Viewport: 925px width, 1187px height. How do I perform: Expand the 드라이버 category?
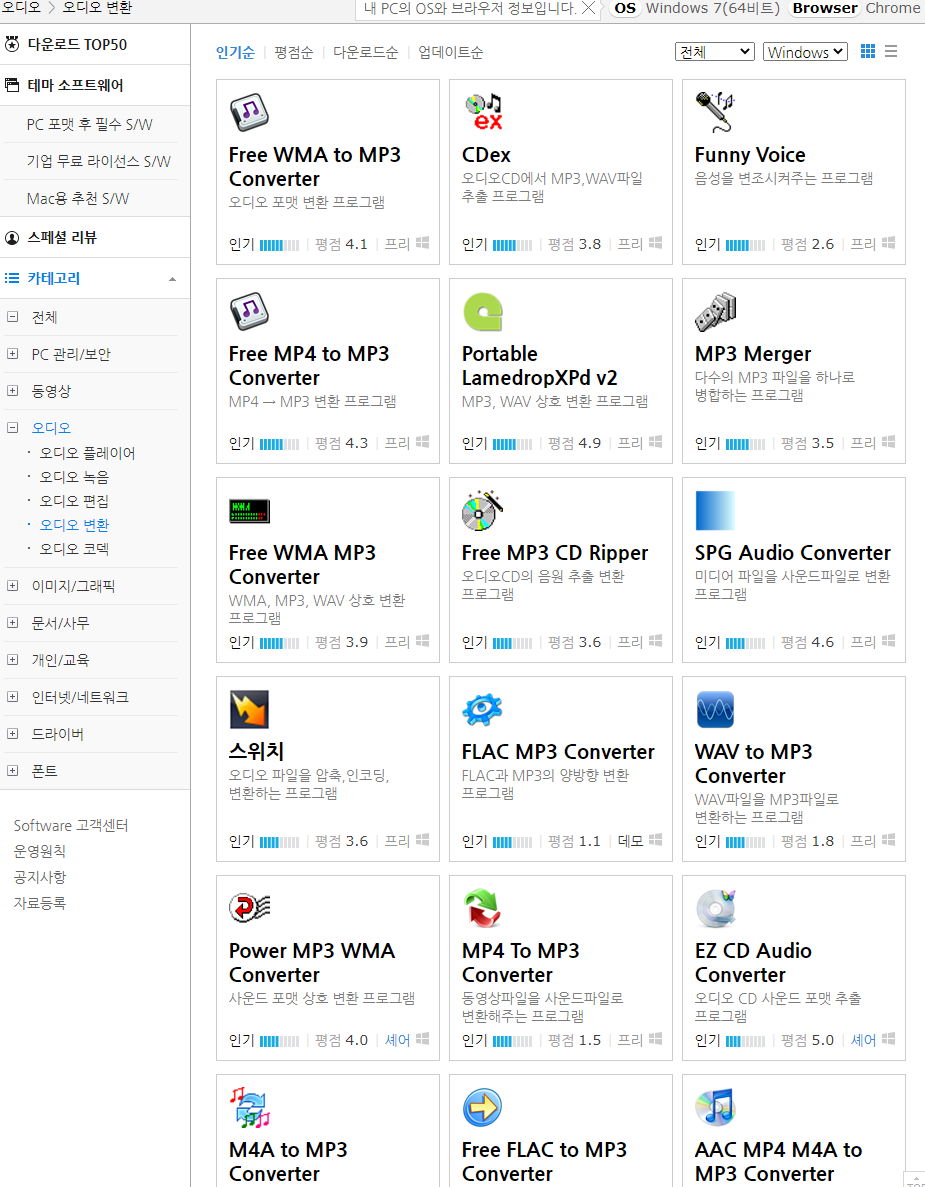pyautogui.click(x=13, y=734)
